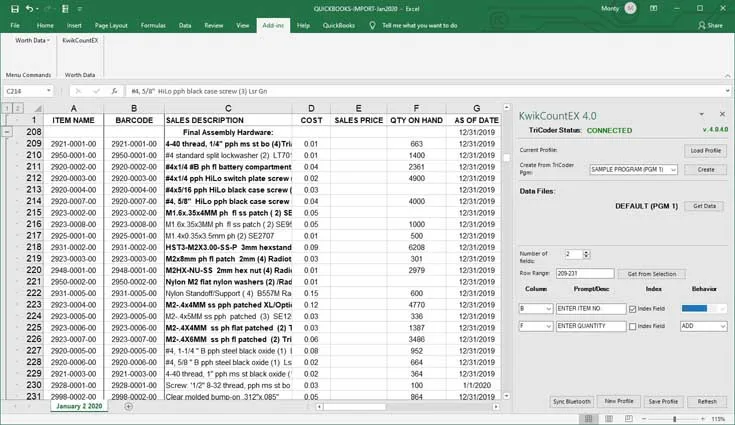Click Tell me what you want to do
The height and width of the screenshot is (425, 735).
coord(419,25)
